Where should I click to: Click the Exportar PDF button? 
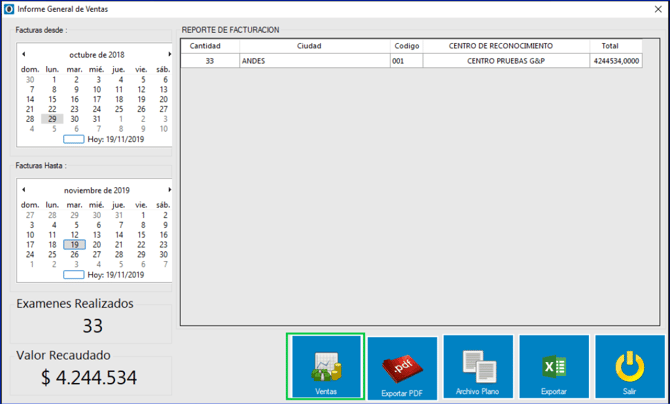(402, 369)
